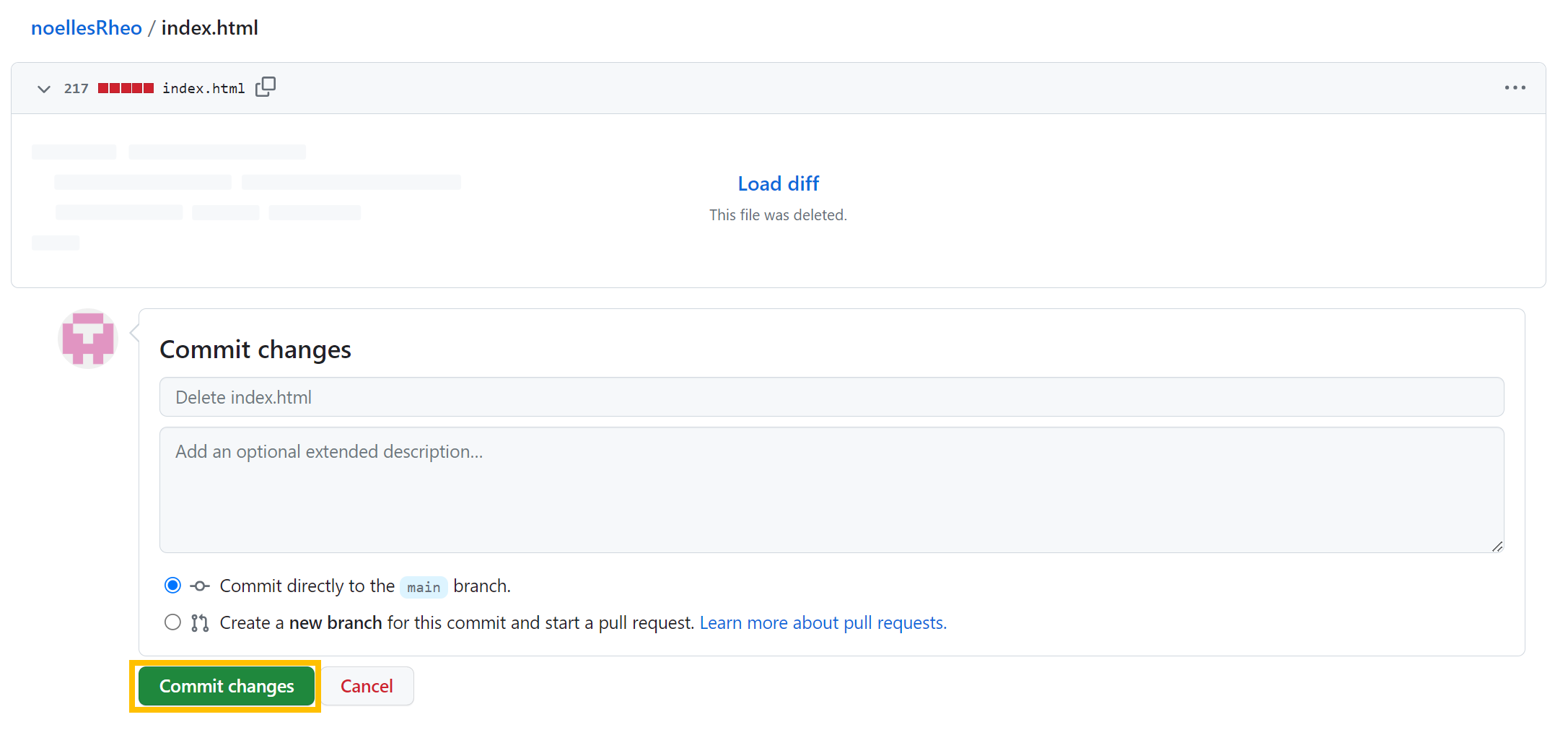Click the optional extended description box
Image resolution: width=1568 pixels, height=730 pixels.
831,490
